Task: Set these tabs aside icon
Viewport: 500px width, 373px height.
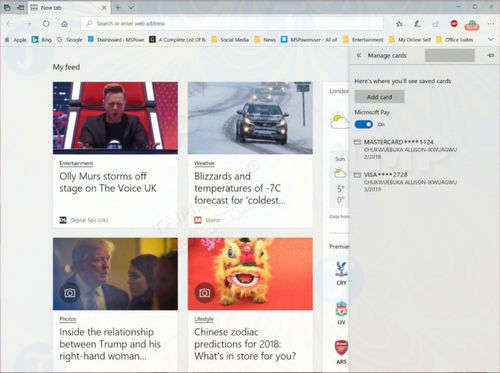Action: [x=21, y=7]
